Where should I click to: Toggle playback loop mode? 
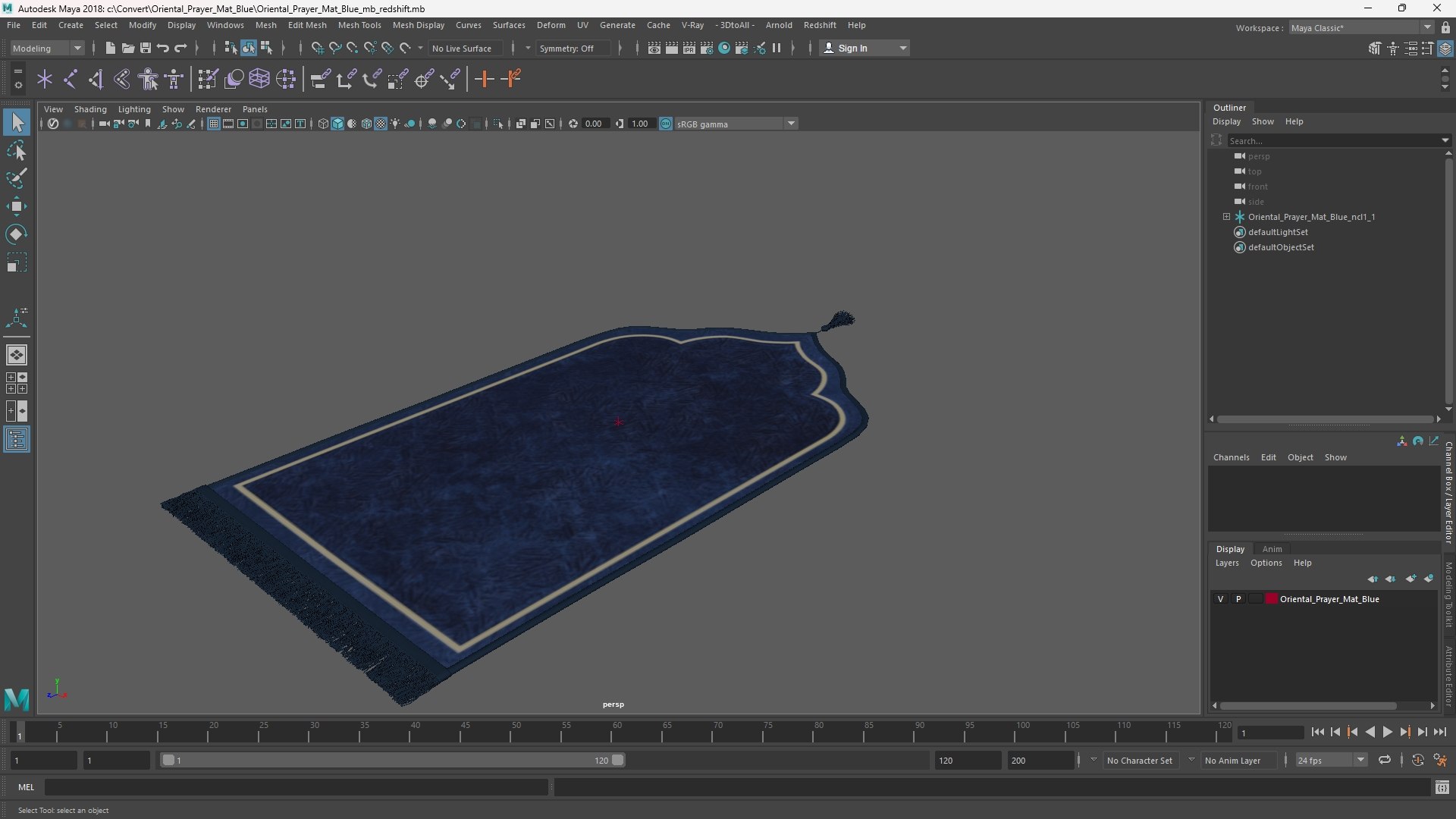[1385, 760]
